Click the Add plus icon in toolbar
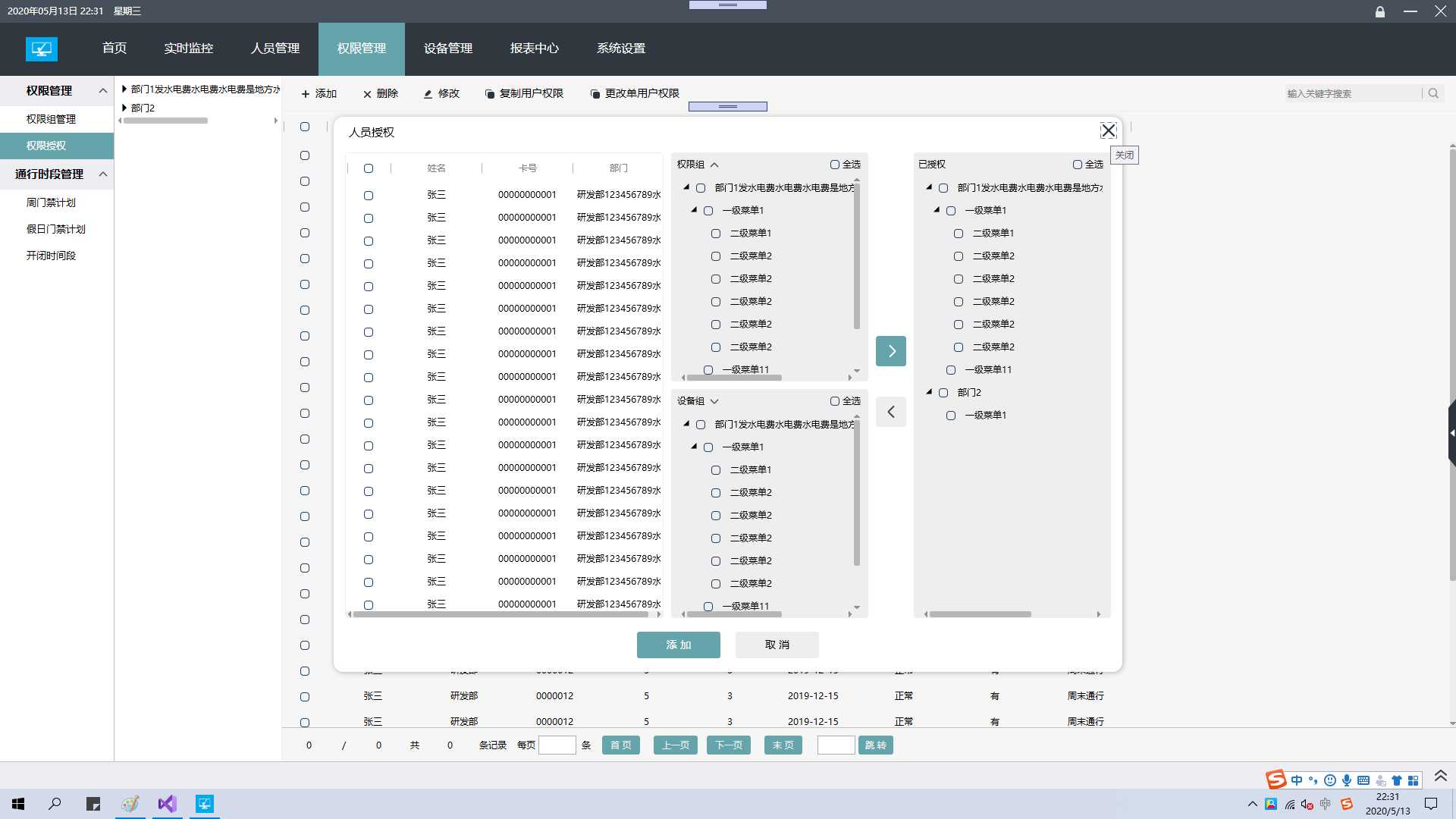The image size is (1456, 819). coord(306,94)
